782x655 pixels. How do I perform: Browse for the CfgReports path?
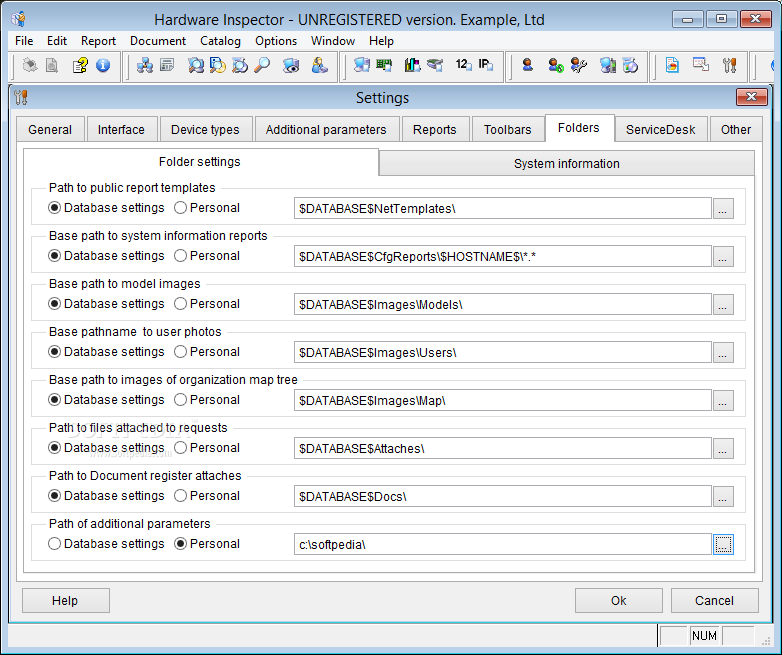(723, 256)
